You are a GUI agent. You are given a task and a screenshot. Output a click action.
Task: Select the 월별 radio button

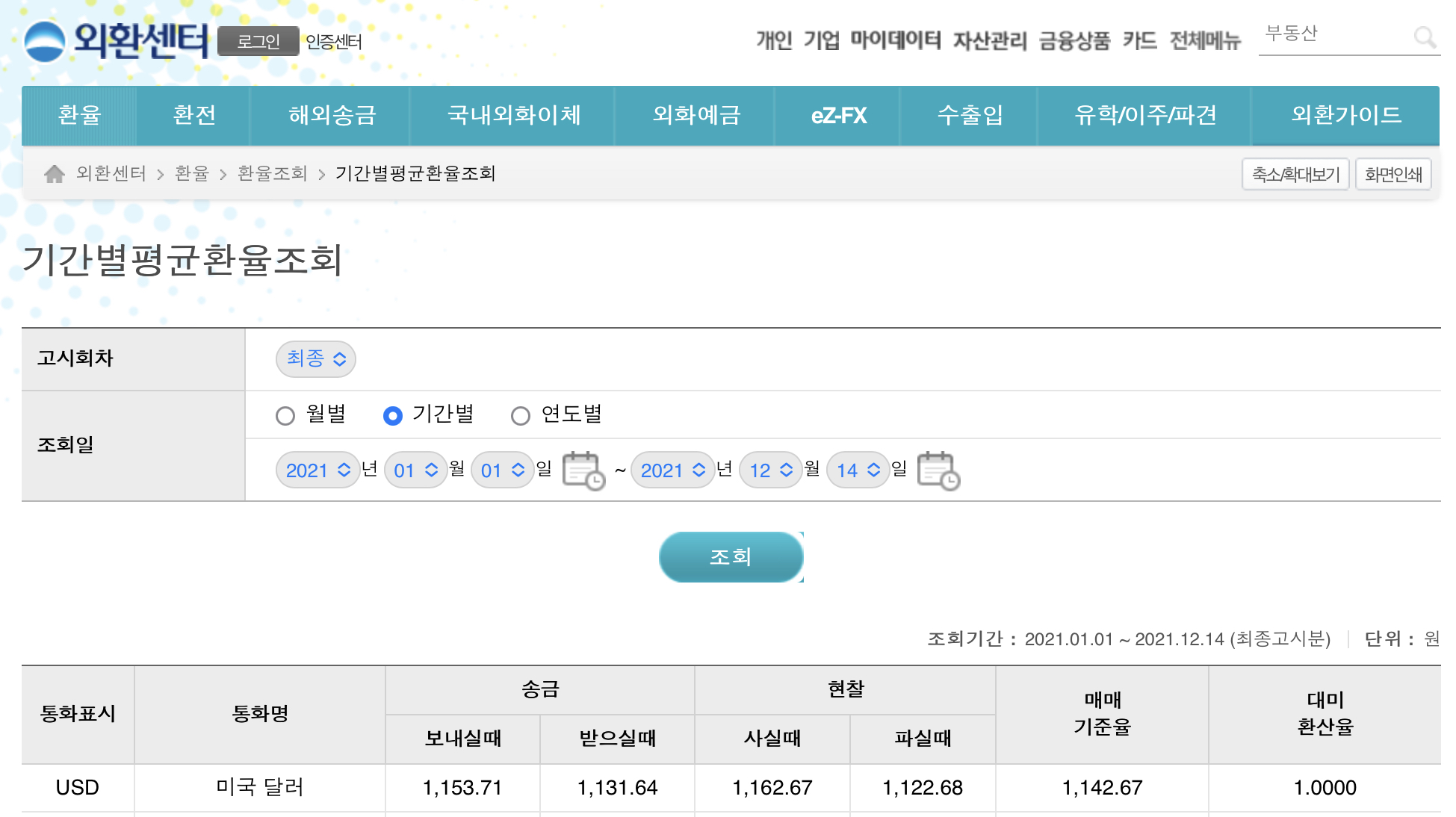(x=285, y=416)
